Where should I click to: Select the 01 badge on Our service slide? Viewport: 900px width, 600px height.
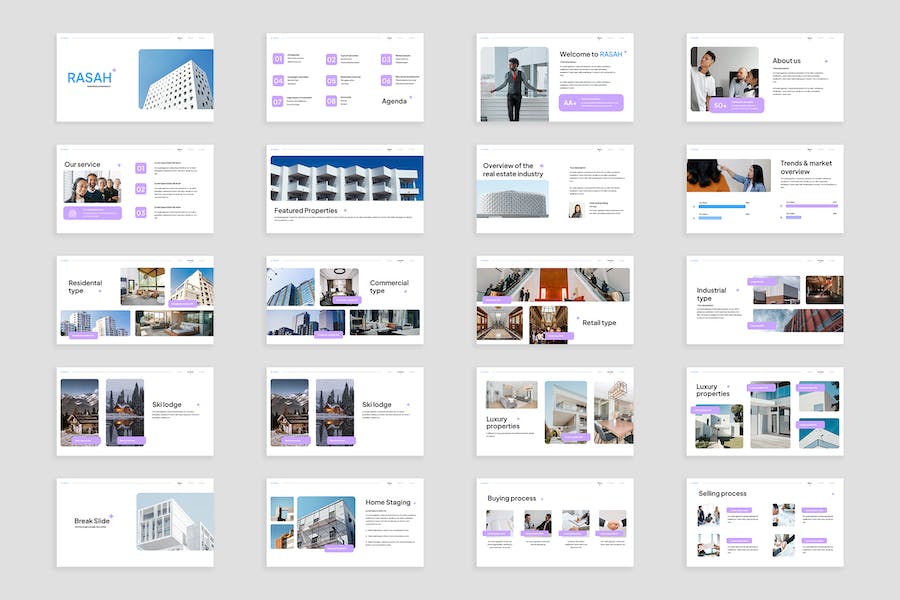click(141, 168)
